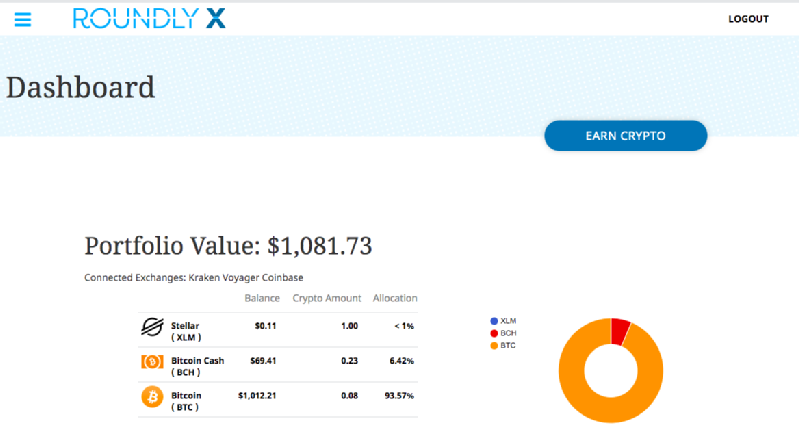Click the Portfolio Value: $1,081.73 heading
This screenshot has width=799, height=432.
click(228, 246)
